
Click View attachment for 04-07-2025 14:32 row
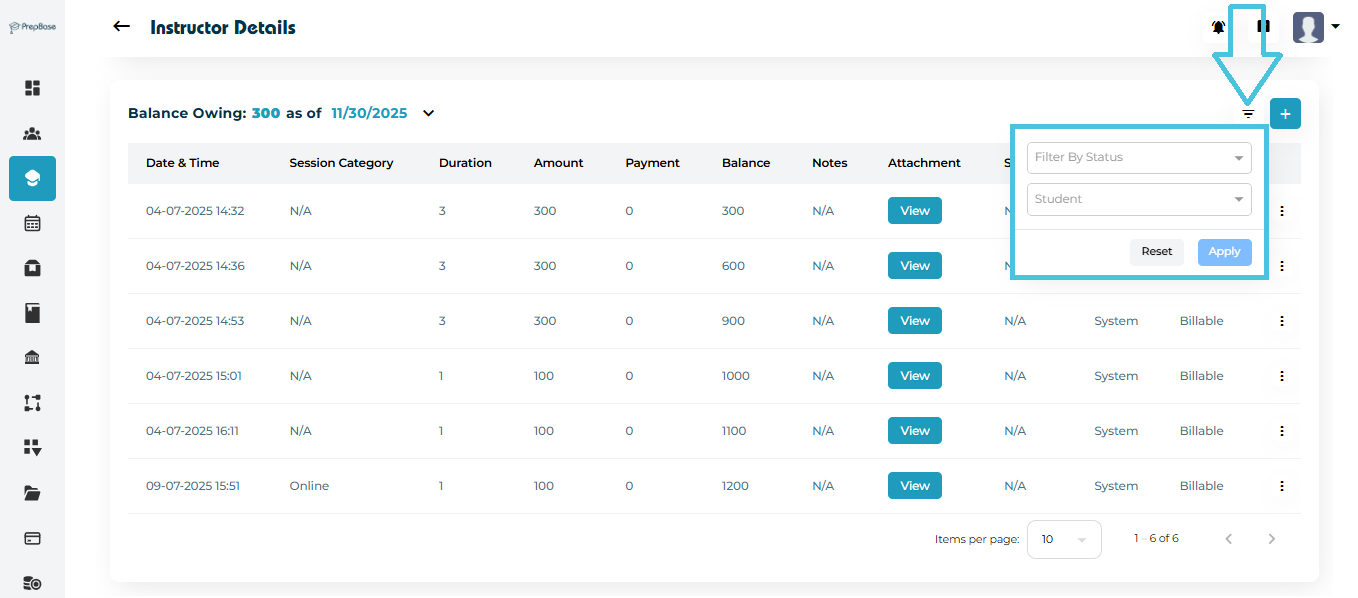(914, 211)
